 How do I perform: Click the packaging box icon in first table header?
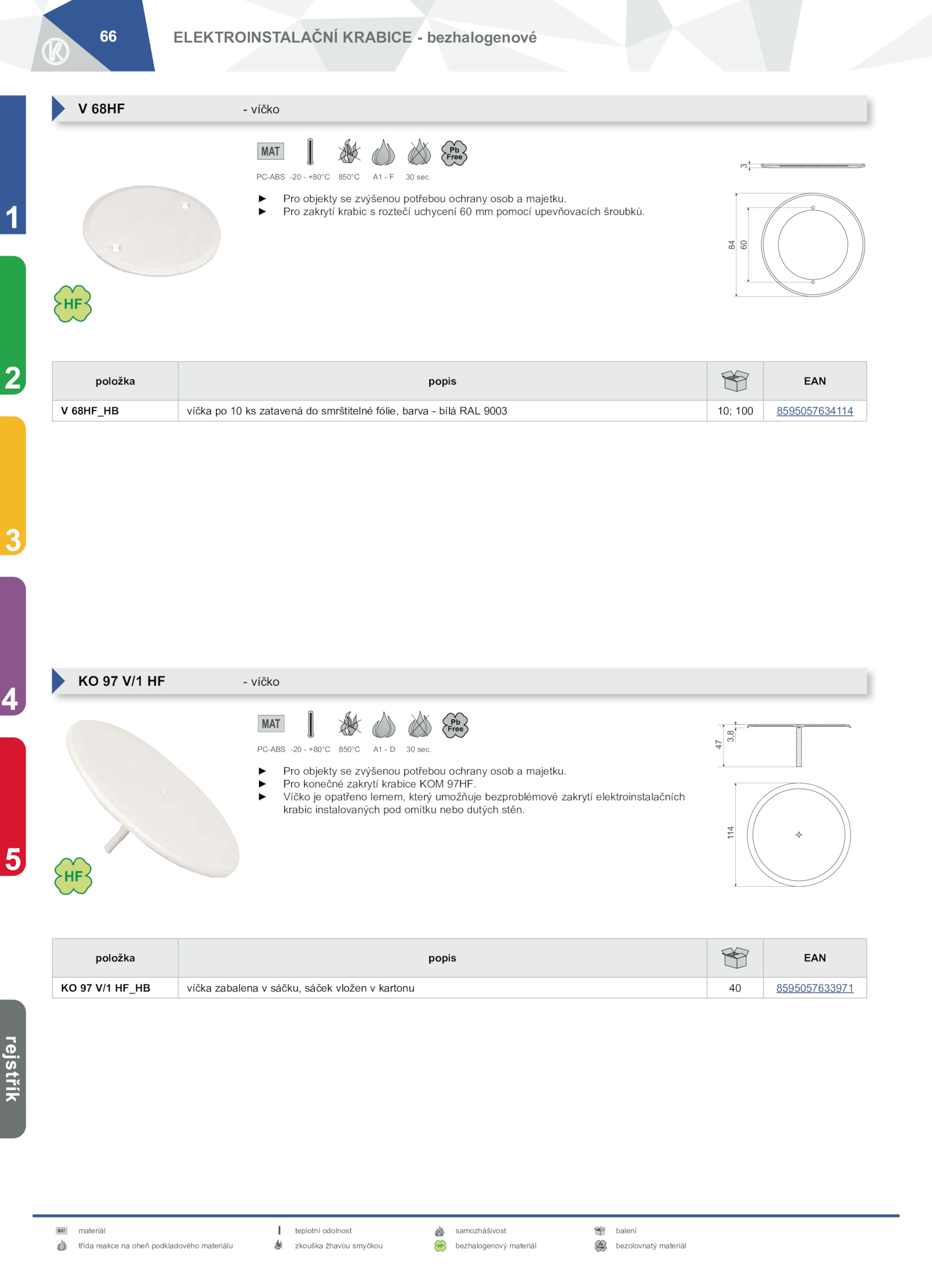coord(735,381)
